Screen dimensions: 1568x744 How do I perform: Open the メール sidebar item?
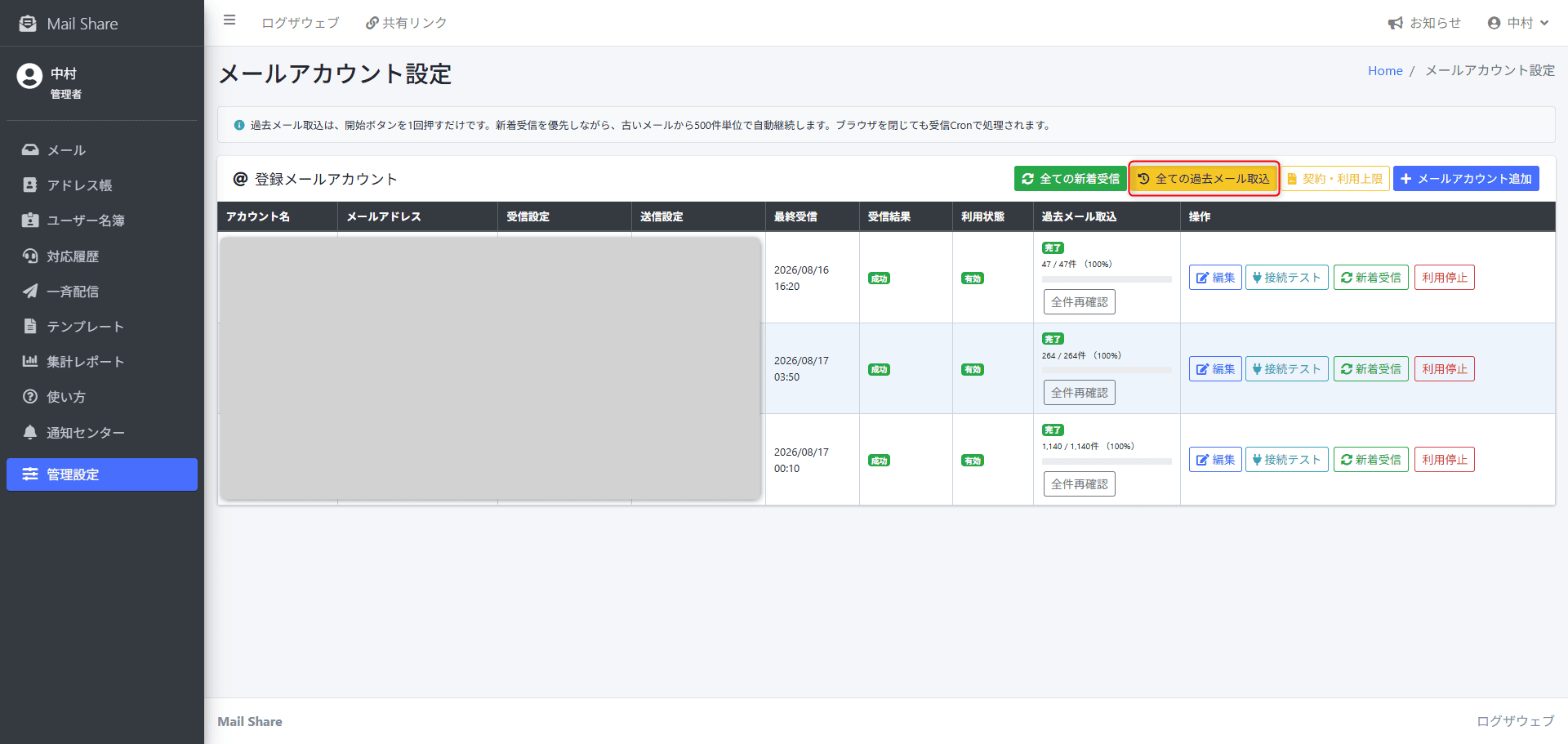(102, 150)
